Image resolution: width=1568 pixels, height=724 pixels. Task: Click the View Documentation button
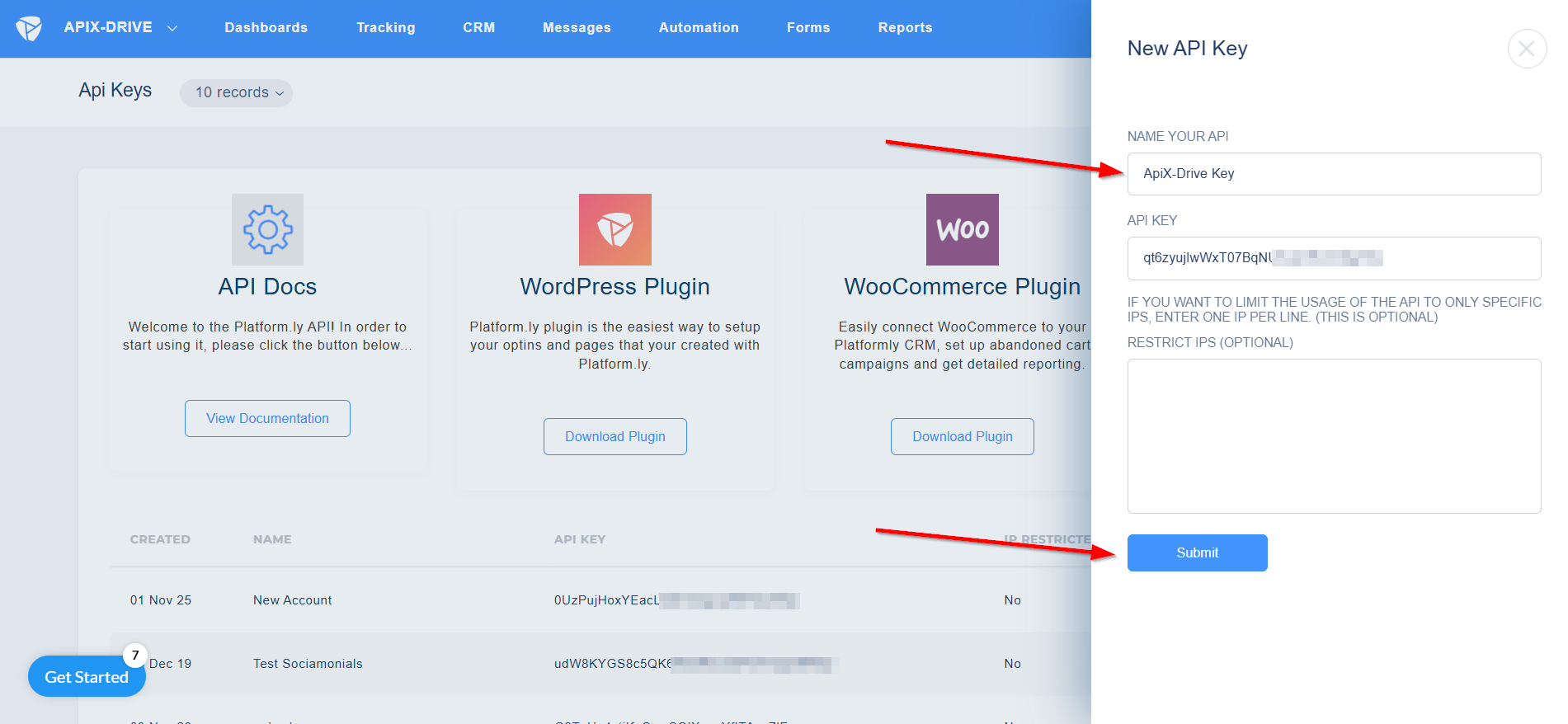tap(266, 418)
